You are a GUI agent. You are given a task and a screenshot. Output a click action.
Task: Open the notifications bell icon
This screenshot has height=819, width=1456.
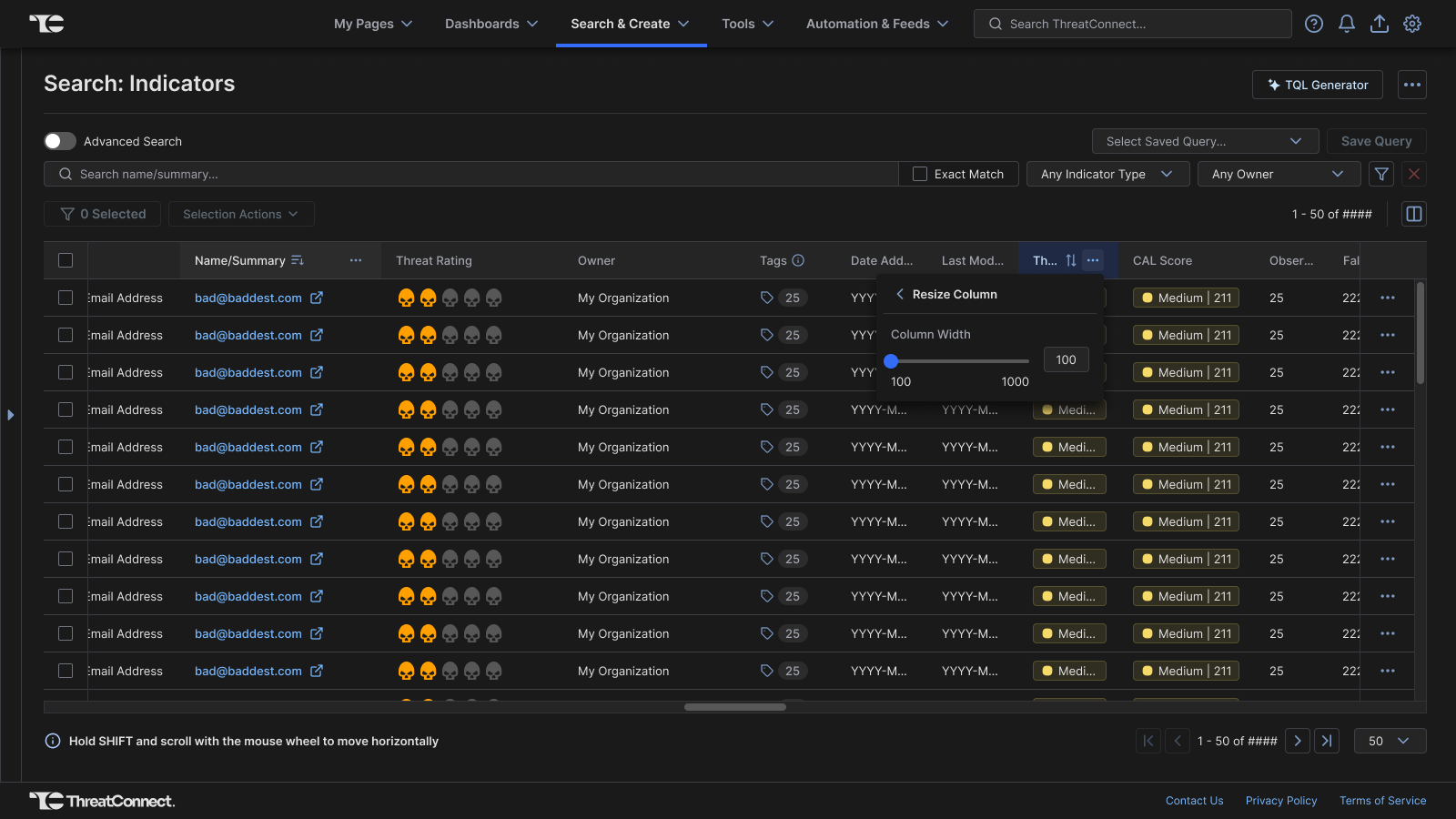click(1346, 24)
